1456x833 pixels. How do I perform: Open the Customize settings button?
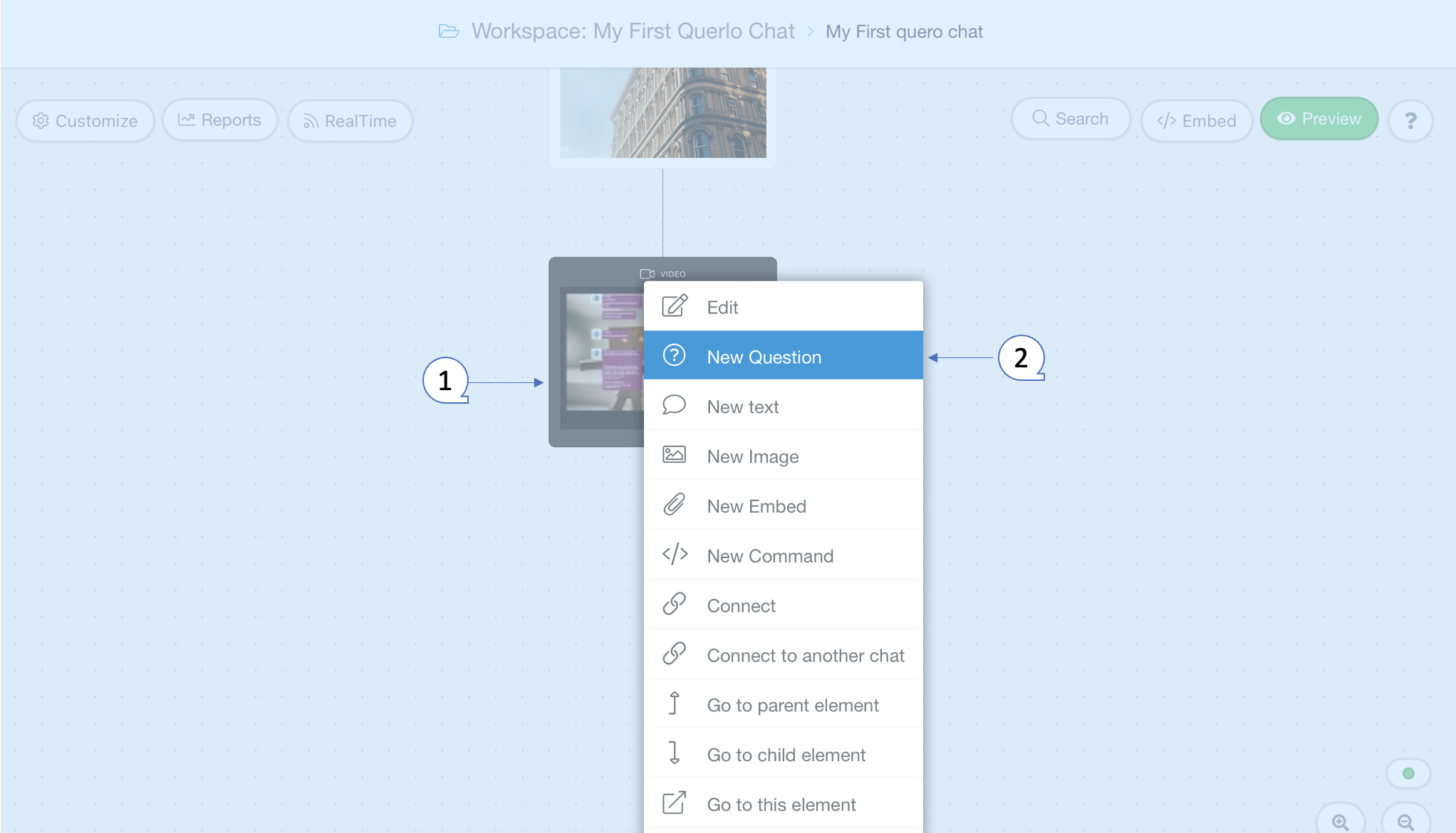tap(85, 120)
